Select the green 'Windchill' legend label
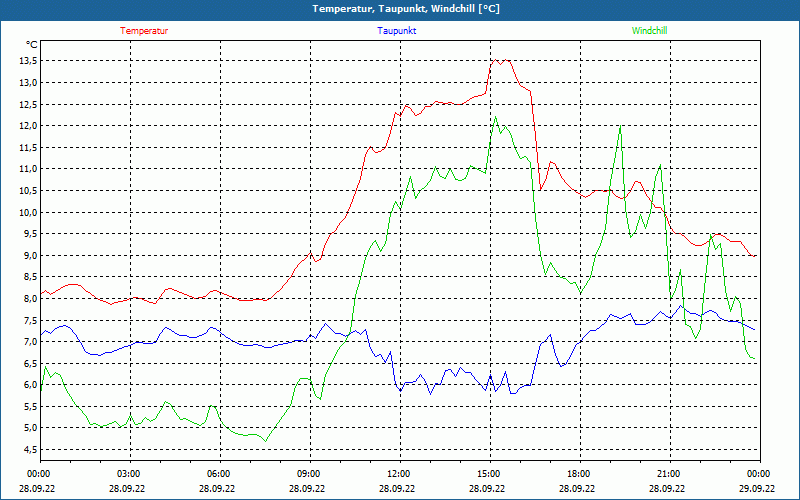The width and height of the screenshot is (800, 500). click(649, 31)
